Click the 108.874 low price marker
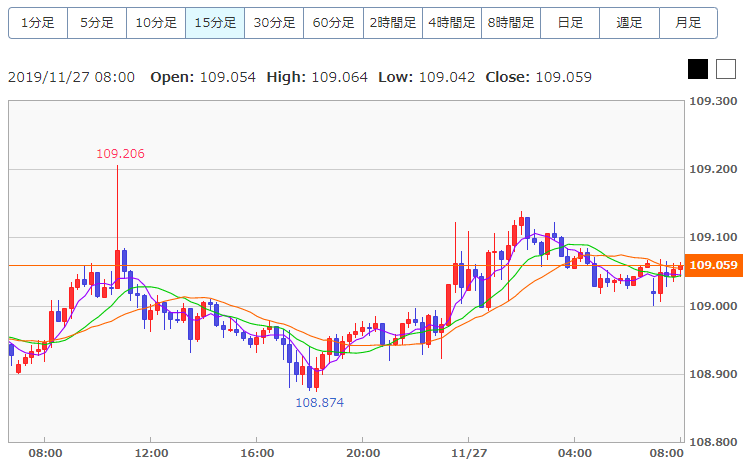 [x=320, y=403]
